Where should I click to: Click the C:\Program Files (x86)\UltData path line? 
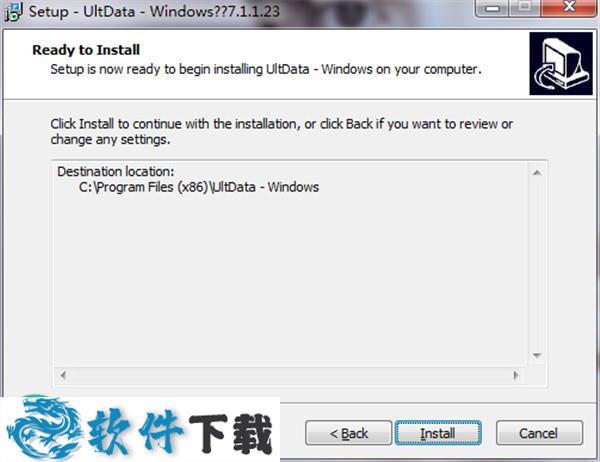point(199,187)
